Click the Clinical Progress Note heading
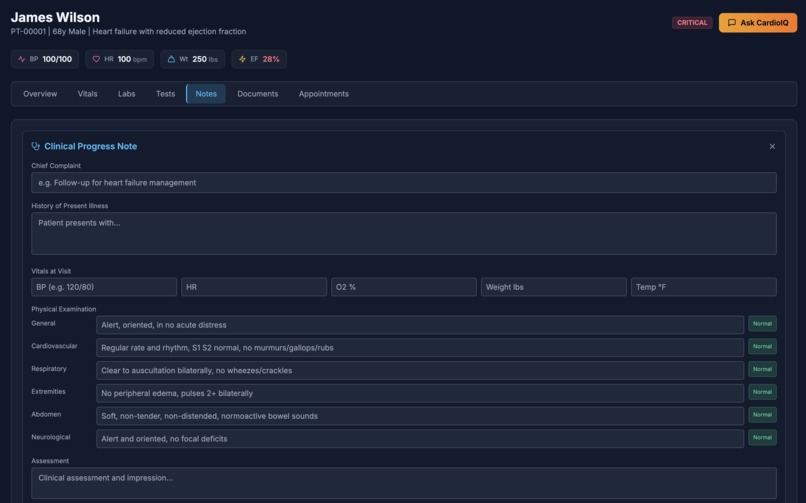806x503 pixels. 90,146
